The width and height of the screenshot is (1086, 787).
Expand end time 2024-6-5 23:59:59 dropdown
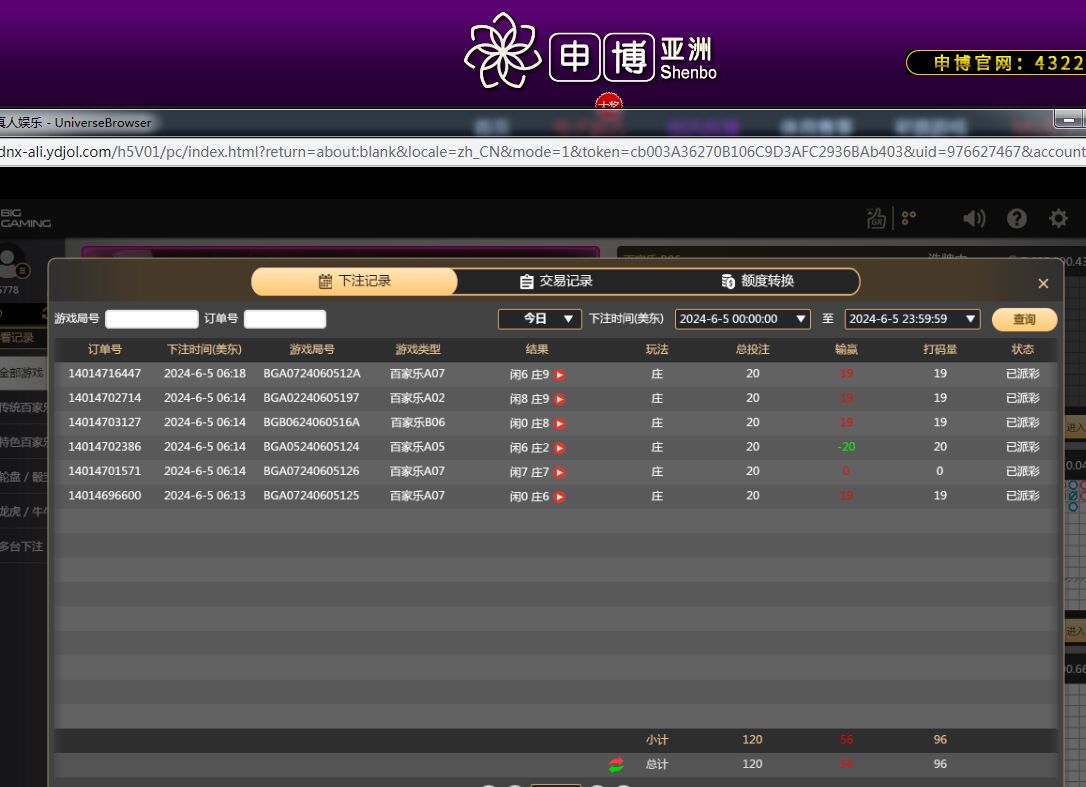913,319
